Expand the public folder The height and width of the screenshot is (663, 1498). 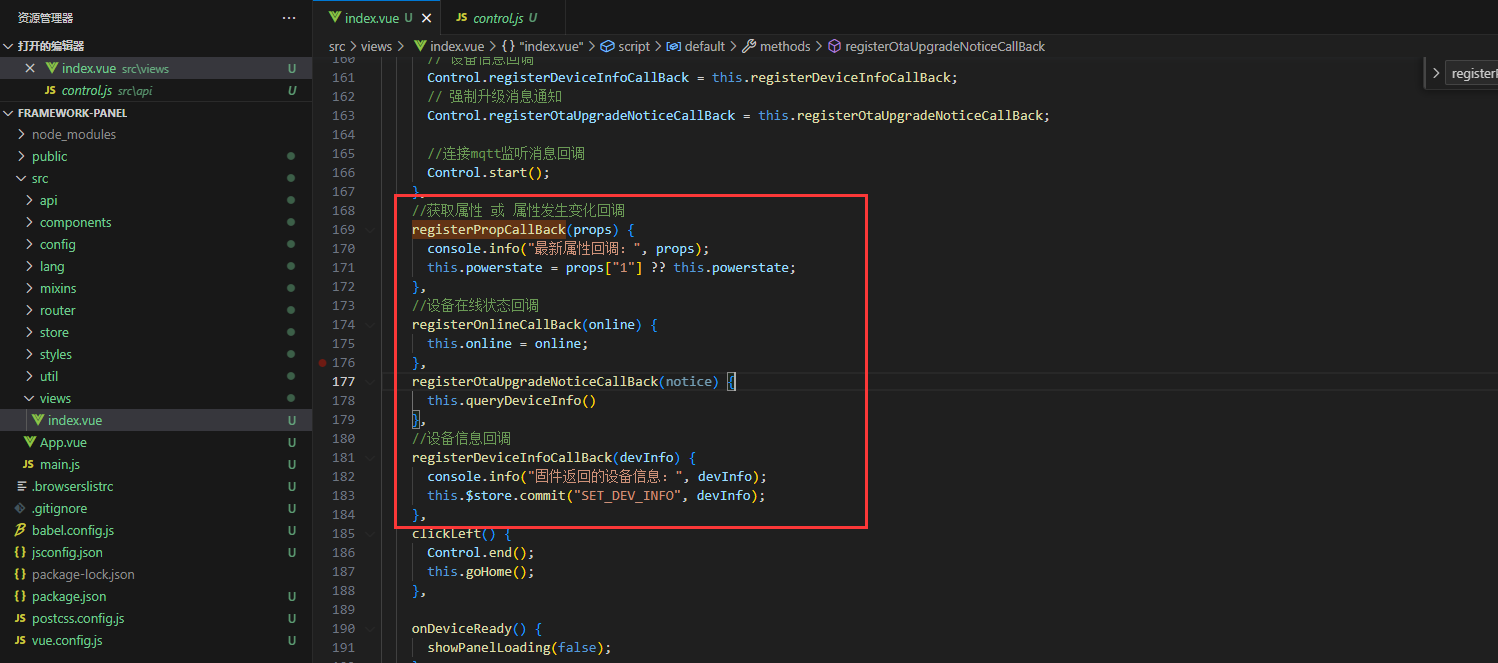click(22, 156)
